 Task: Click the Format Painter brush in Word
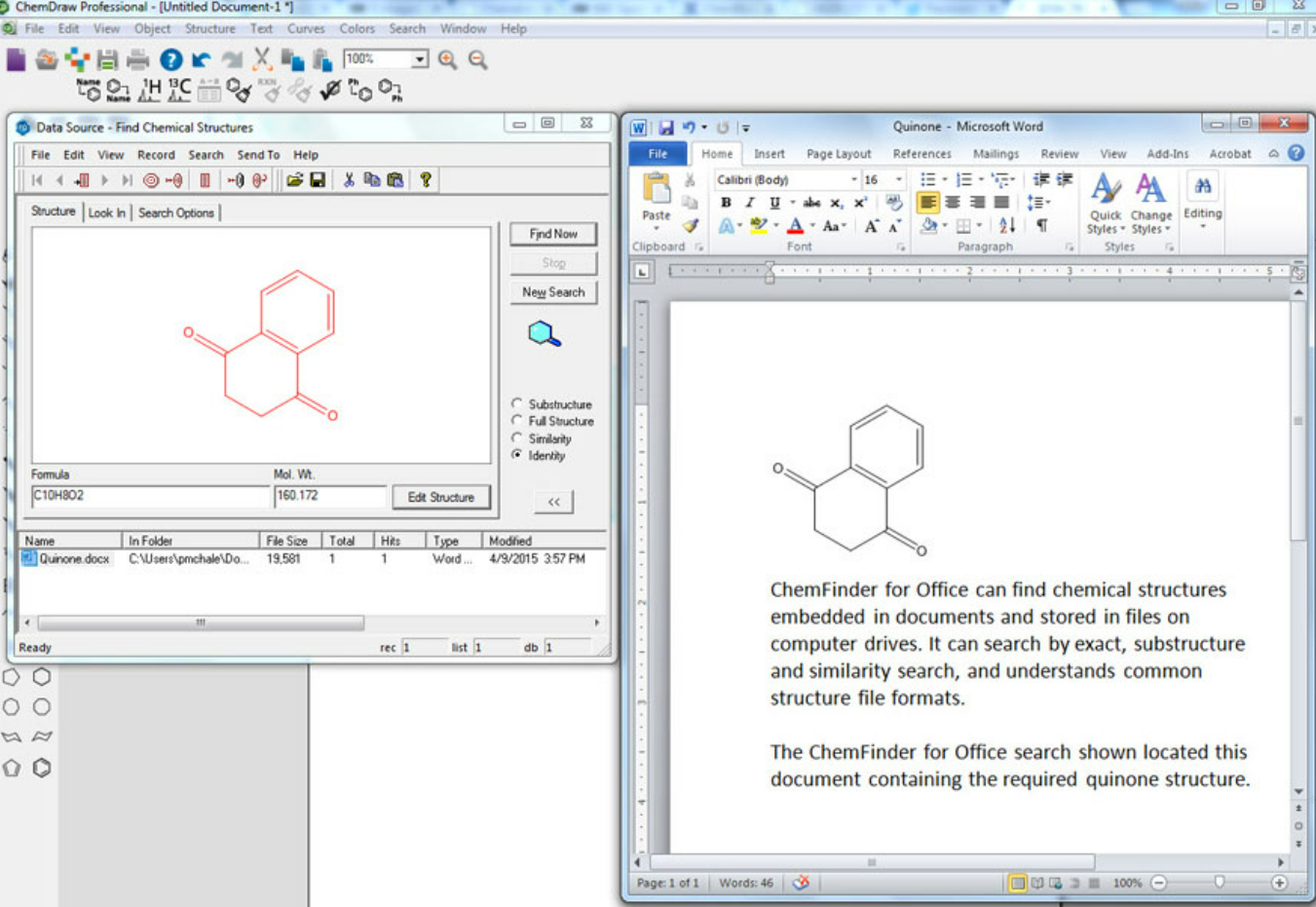coord(691,226)
